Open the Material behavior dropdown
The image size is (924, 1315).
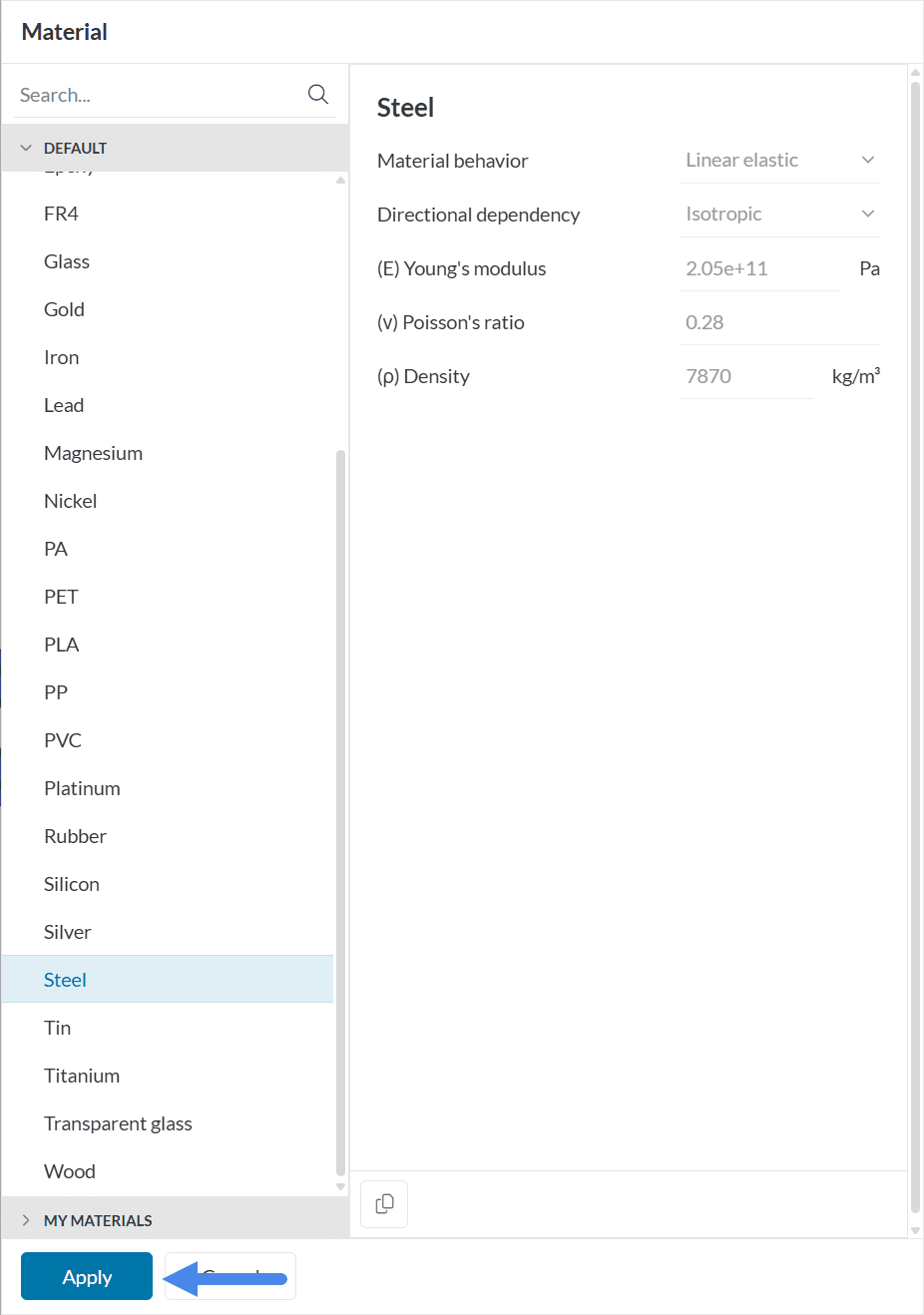[x=778, y=161]
